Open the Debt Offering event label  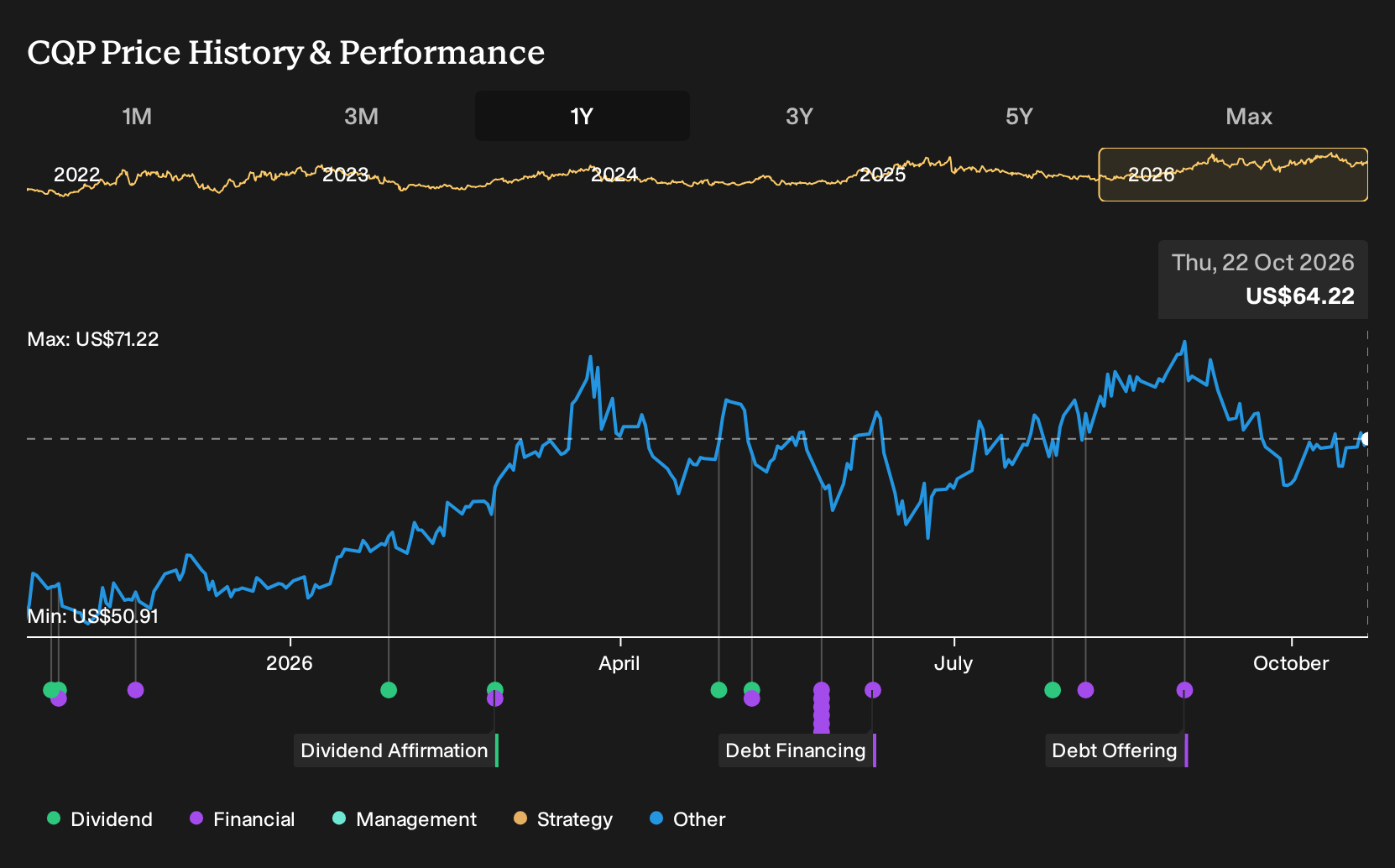[1116, 750]
